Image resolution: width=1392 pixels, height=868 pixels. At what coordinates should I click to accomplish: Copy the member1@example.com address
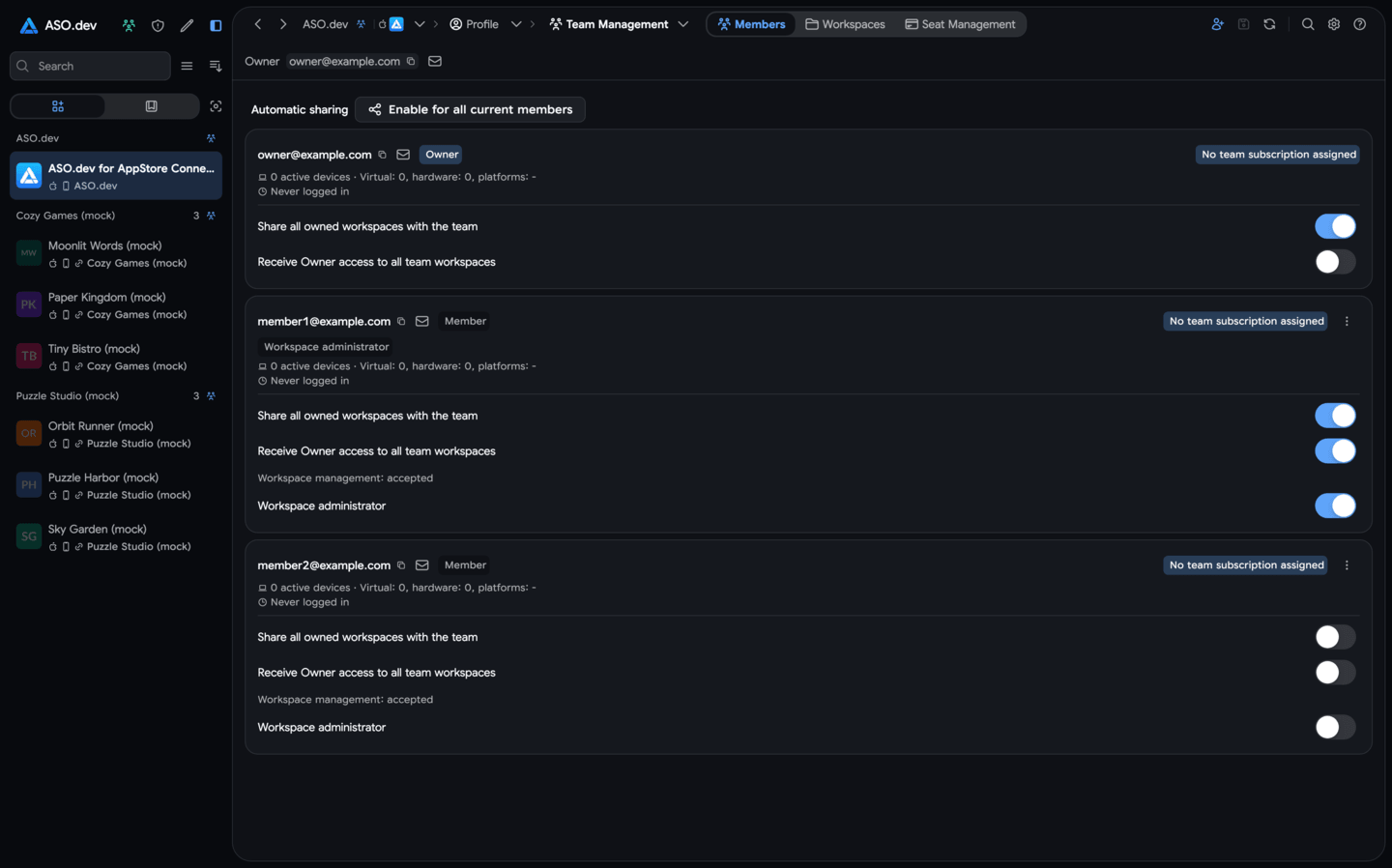[x=401, y=321]
